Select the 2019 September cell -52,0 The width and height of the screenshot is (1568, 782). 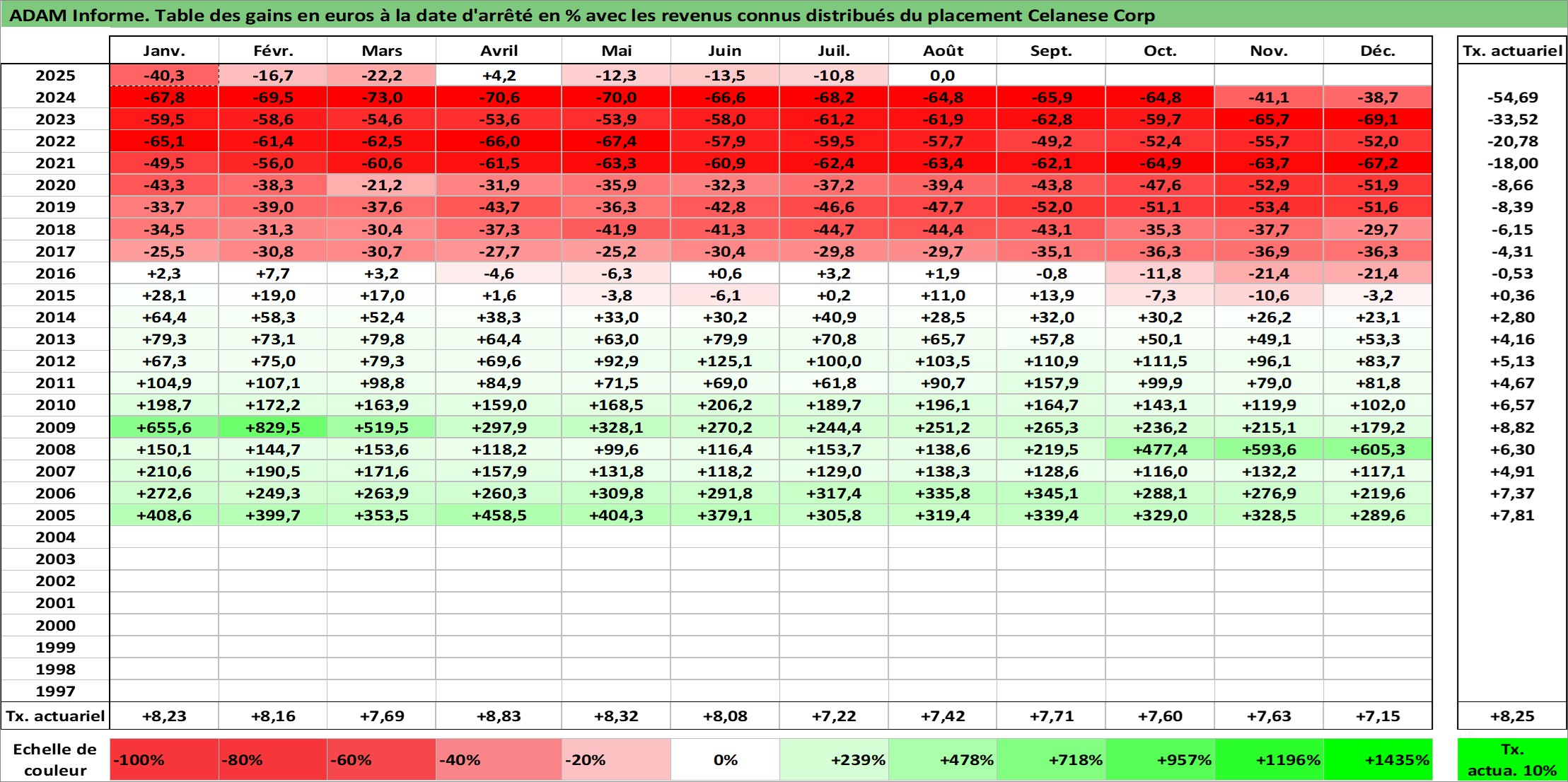1051,206
